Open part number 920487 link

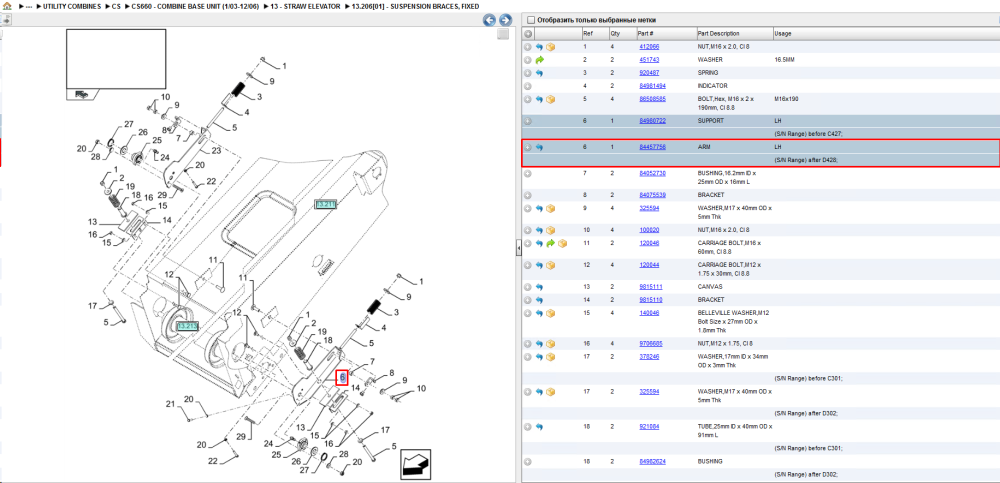(x=649, y=73)
